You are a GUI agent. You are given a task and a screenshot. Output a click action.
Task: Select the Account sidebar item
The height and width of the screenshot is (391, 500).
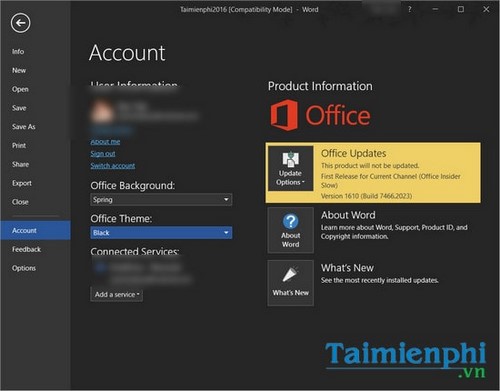click(35, 230)
